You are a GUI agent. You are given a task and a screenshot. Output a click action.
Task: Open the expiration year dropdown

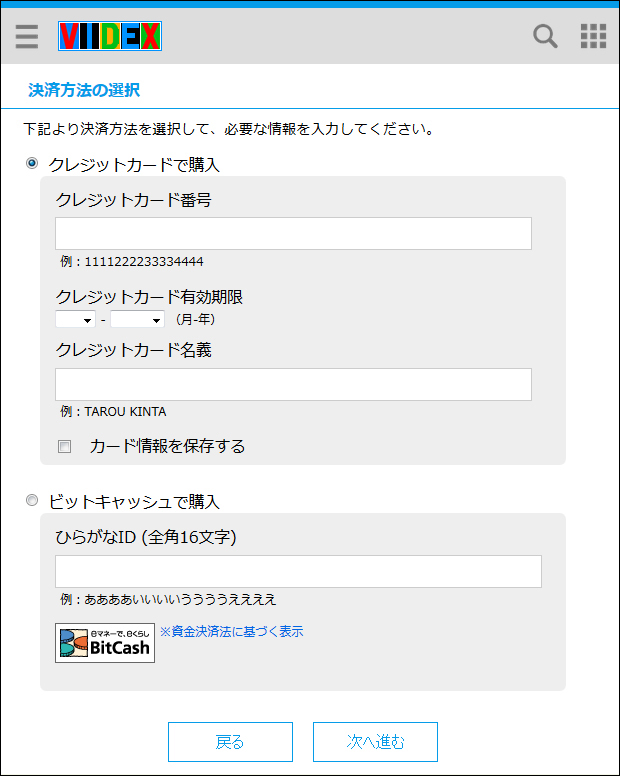tap(138, 320)
